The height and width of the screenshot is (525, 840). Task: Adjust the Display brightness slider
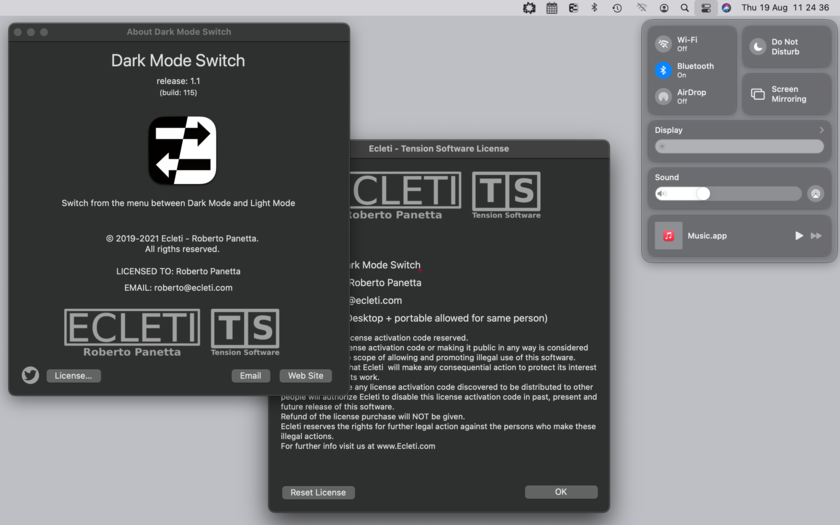(x=739, y=146)
